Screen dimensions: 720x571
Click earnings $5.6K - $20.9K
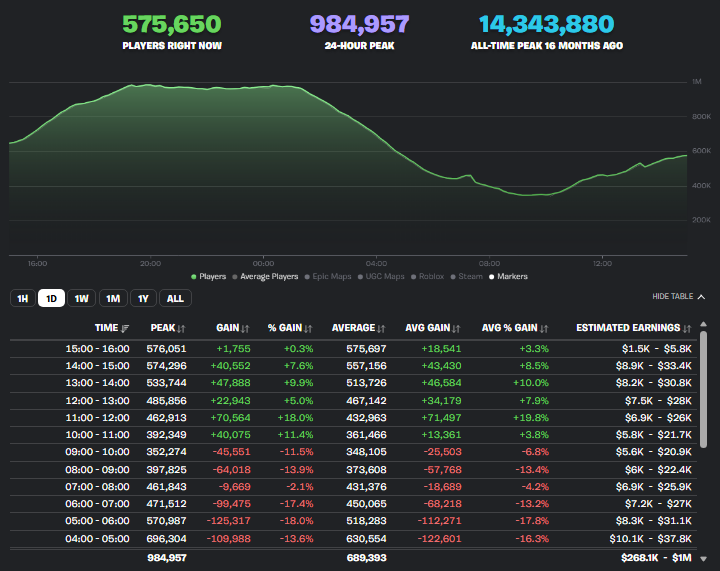654,452
